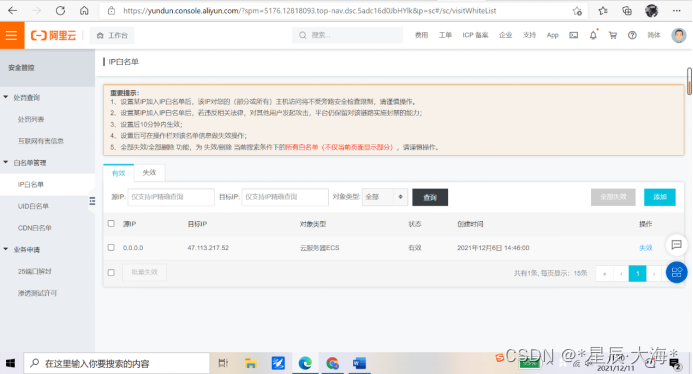The width and height of the screenshot is (693, 374).
Task: Open Windows Start menu
Action: [11, 363]
